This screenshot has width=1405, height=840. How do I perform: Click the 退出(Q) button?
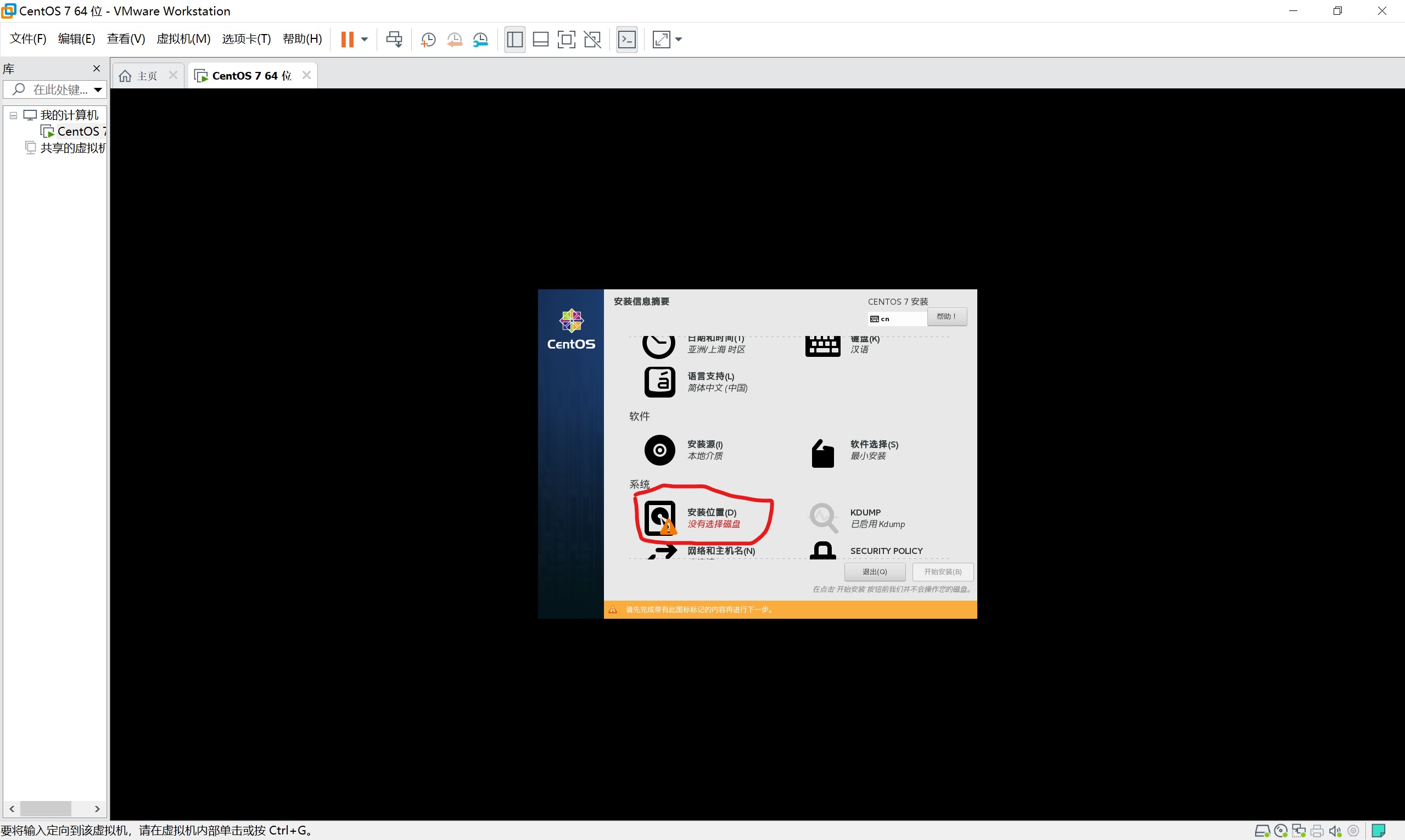click(x=874, y=572)
